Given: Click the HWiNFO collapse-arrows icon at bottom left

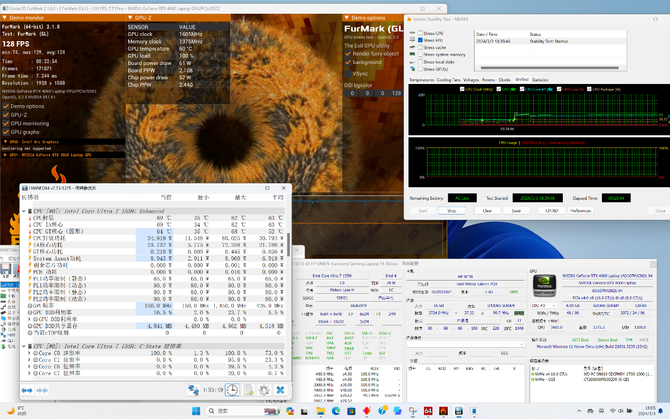Looking at the screenshot, I should pyautogui.click(x=42, y=390).
